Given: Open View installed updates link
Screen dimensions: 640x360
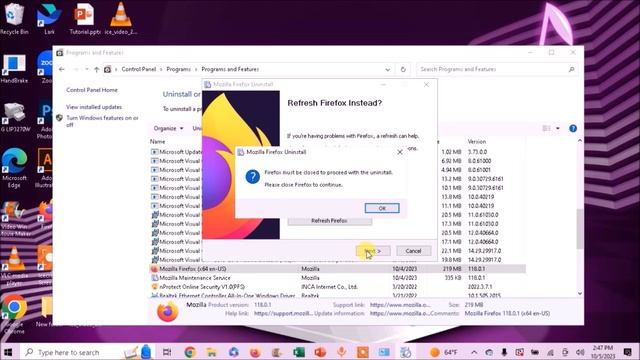Looking at the screenshot, I should (x=94, y=107).
